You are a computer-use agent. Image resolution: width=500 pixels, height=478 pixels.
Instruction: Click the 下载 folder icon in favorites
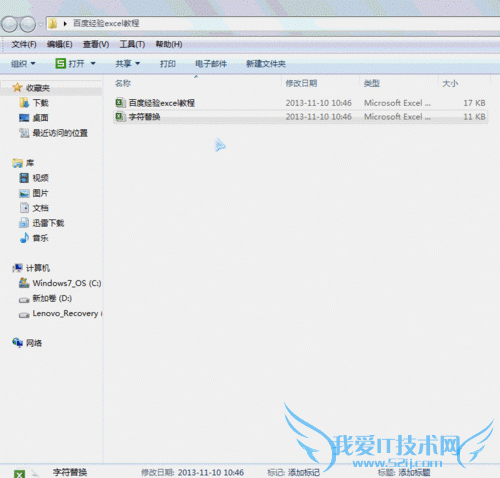(x=24, y=103)
